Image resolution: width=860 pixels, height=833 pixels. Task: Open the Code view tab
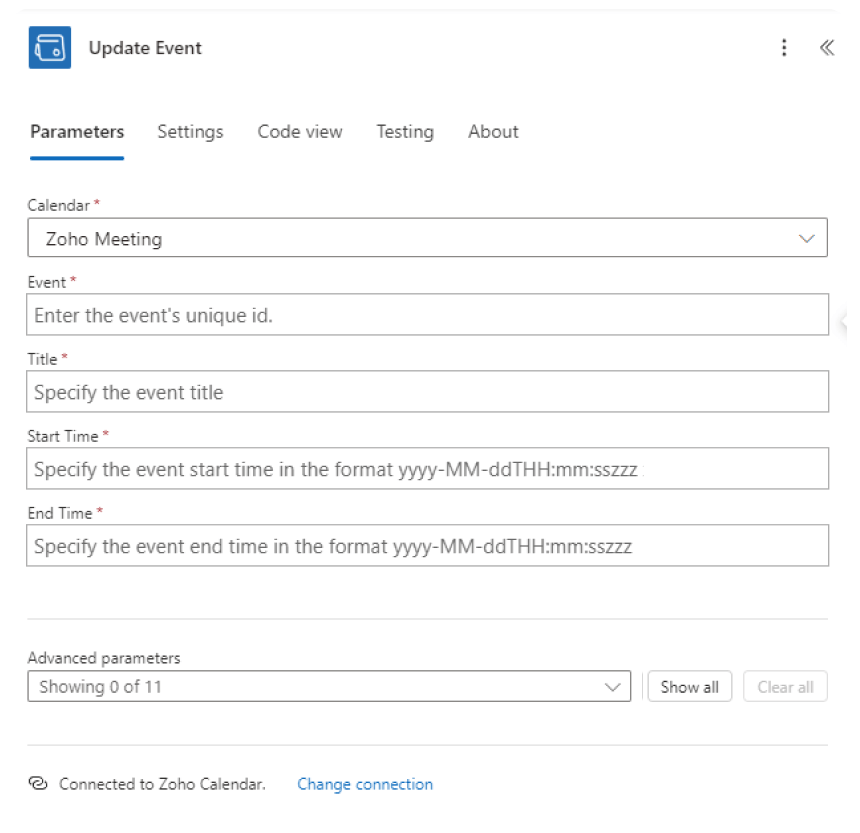pyautogui.click(x=300, y=132)
